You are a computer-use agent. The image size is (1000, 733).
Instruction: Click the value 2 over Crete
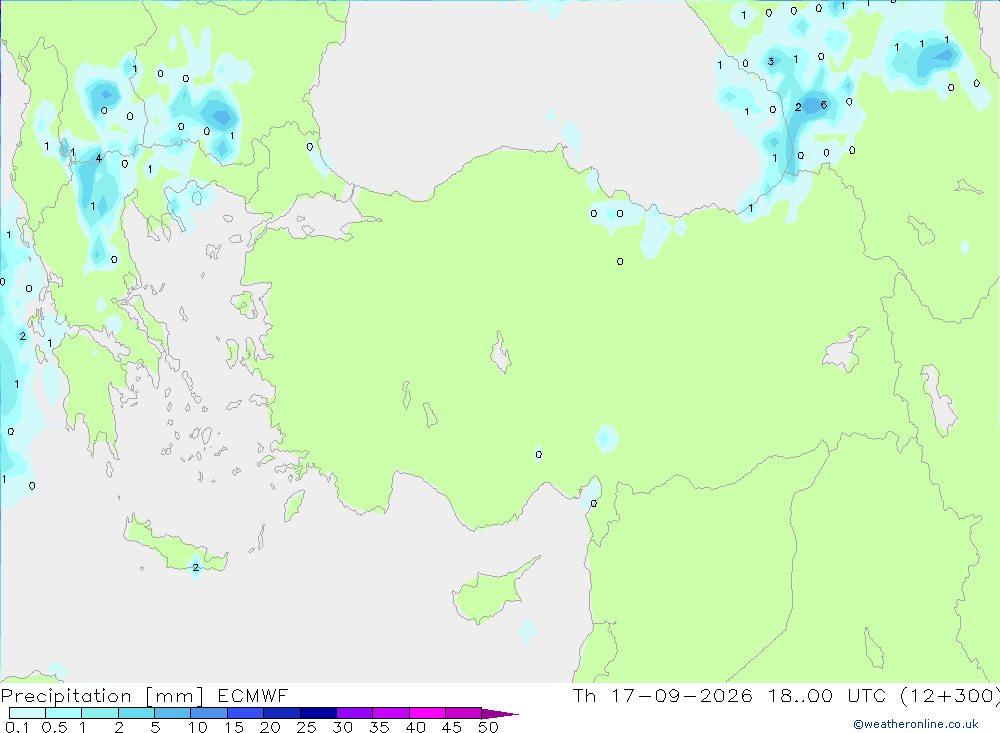[195, 567]
